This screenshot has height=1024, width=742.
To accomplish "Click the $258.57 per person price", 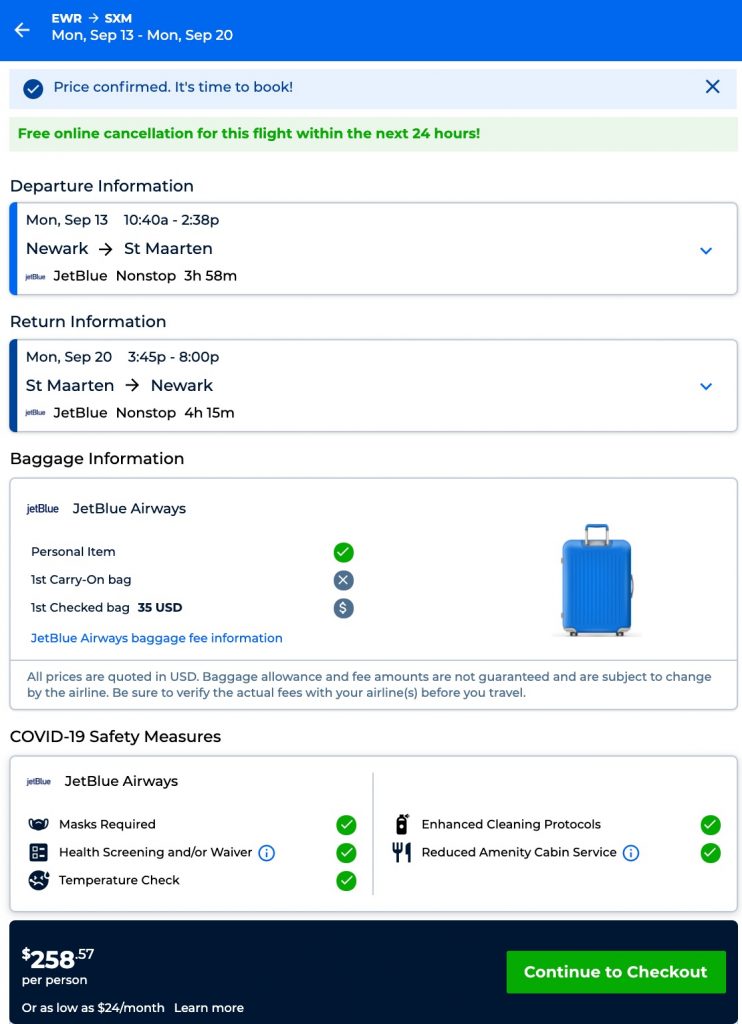I will pos(58,960).
